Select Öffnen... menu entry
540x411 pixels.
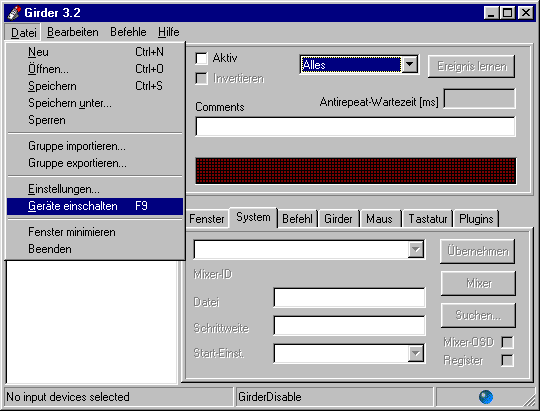tap(95, 69)
